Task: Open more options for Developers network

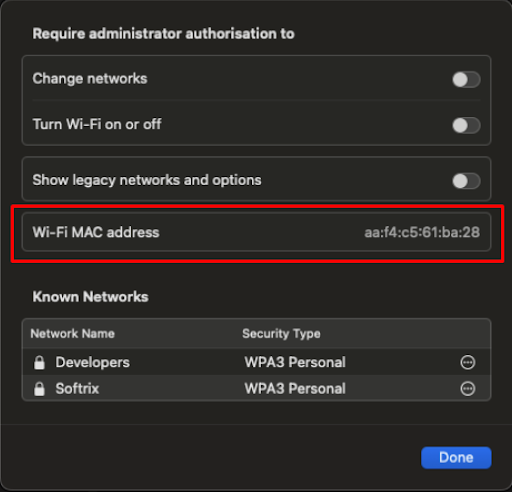Action: coord(467,362)
